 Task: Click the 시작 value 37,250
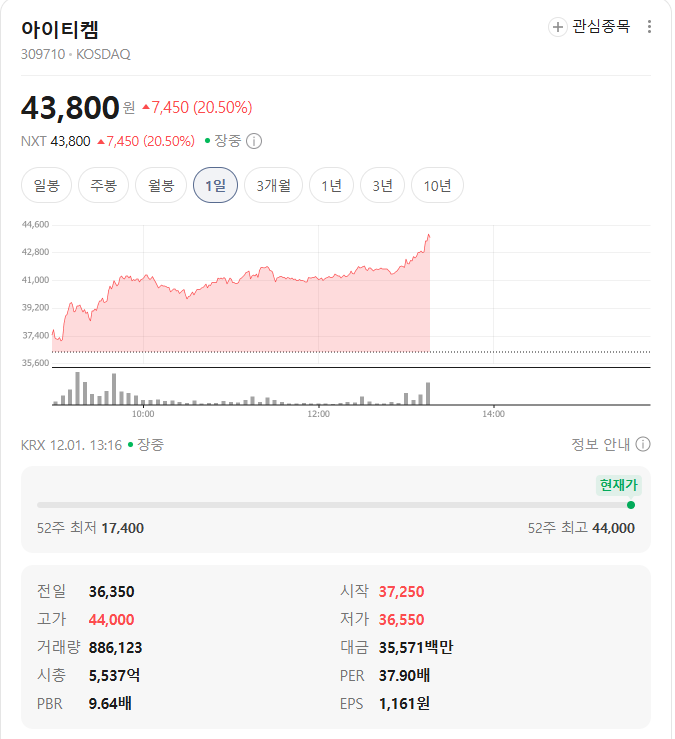tap(402, 591)
